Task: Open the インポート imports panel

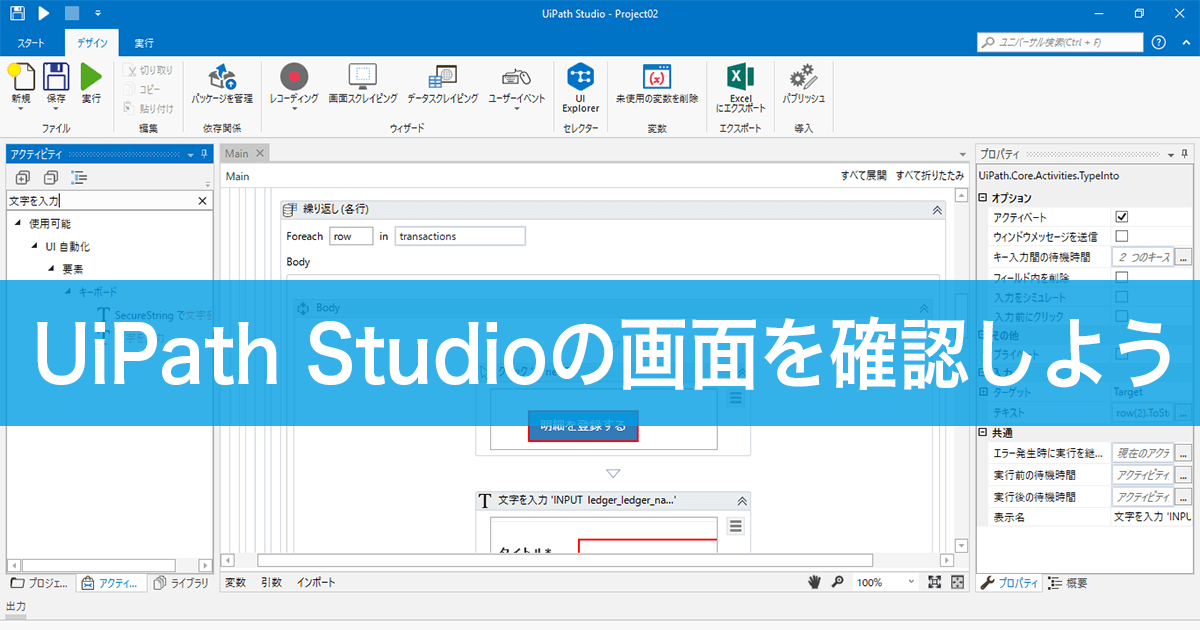Action: pos(316,582)
